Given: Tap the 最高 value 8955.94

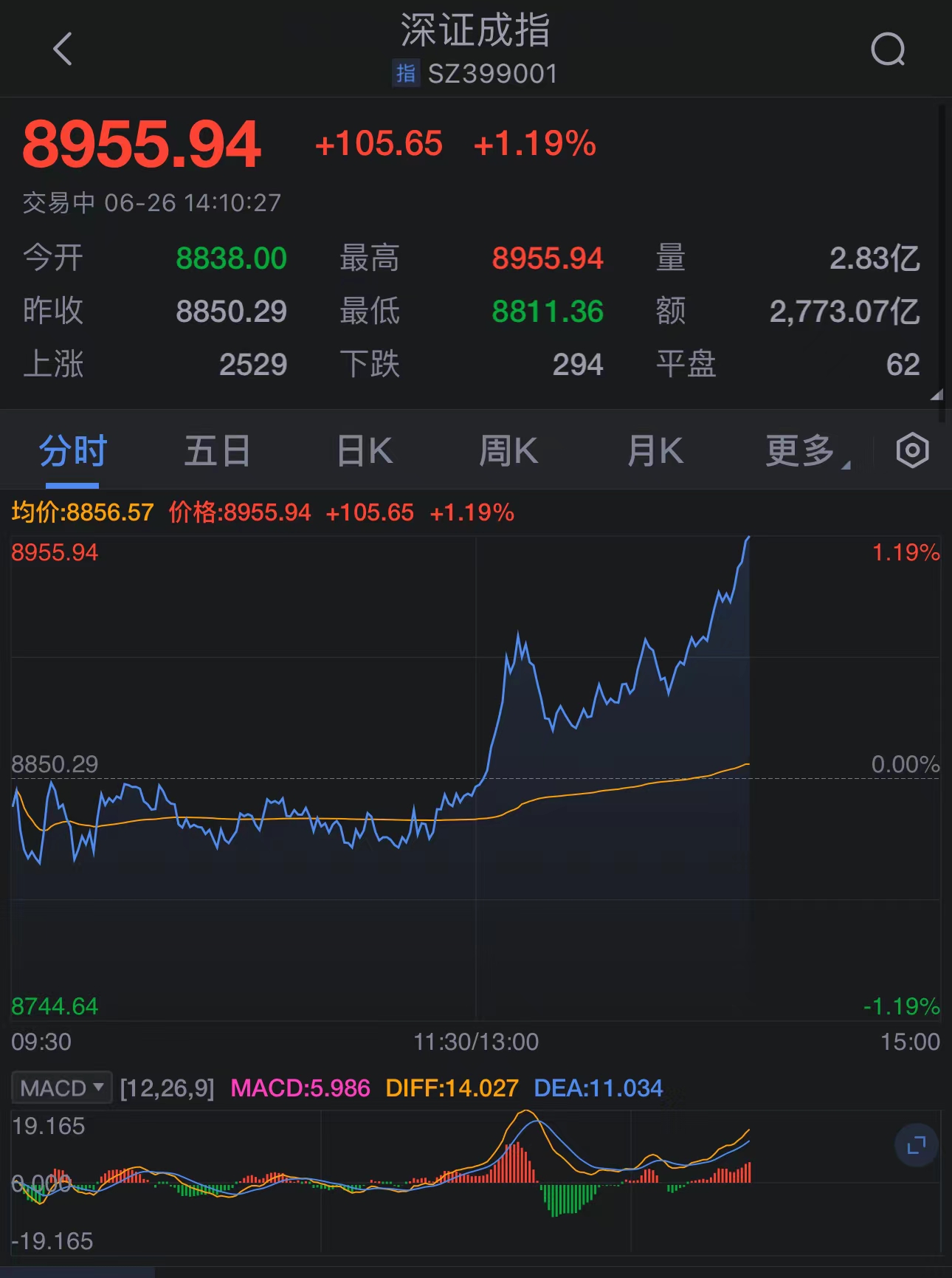Looking at the screenshot, I should click(x=548, y=258).
